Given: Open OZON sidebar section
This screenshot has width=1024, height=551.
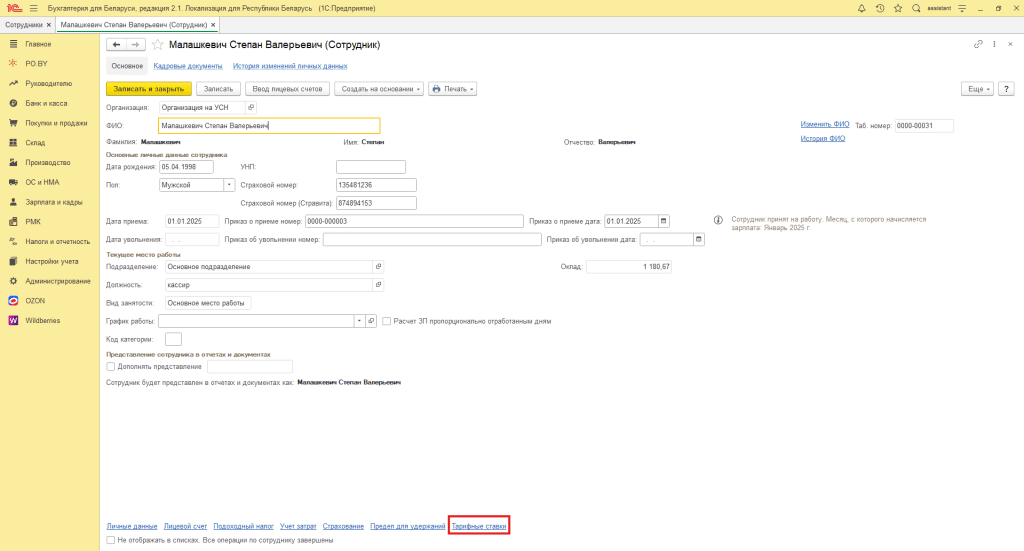Looking at the screenshot, I should [35, 300].
